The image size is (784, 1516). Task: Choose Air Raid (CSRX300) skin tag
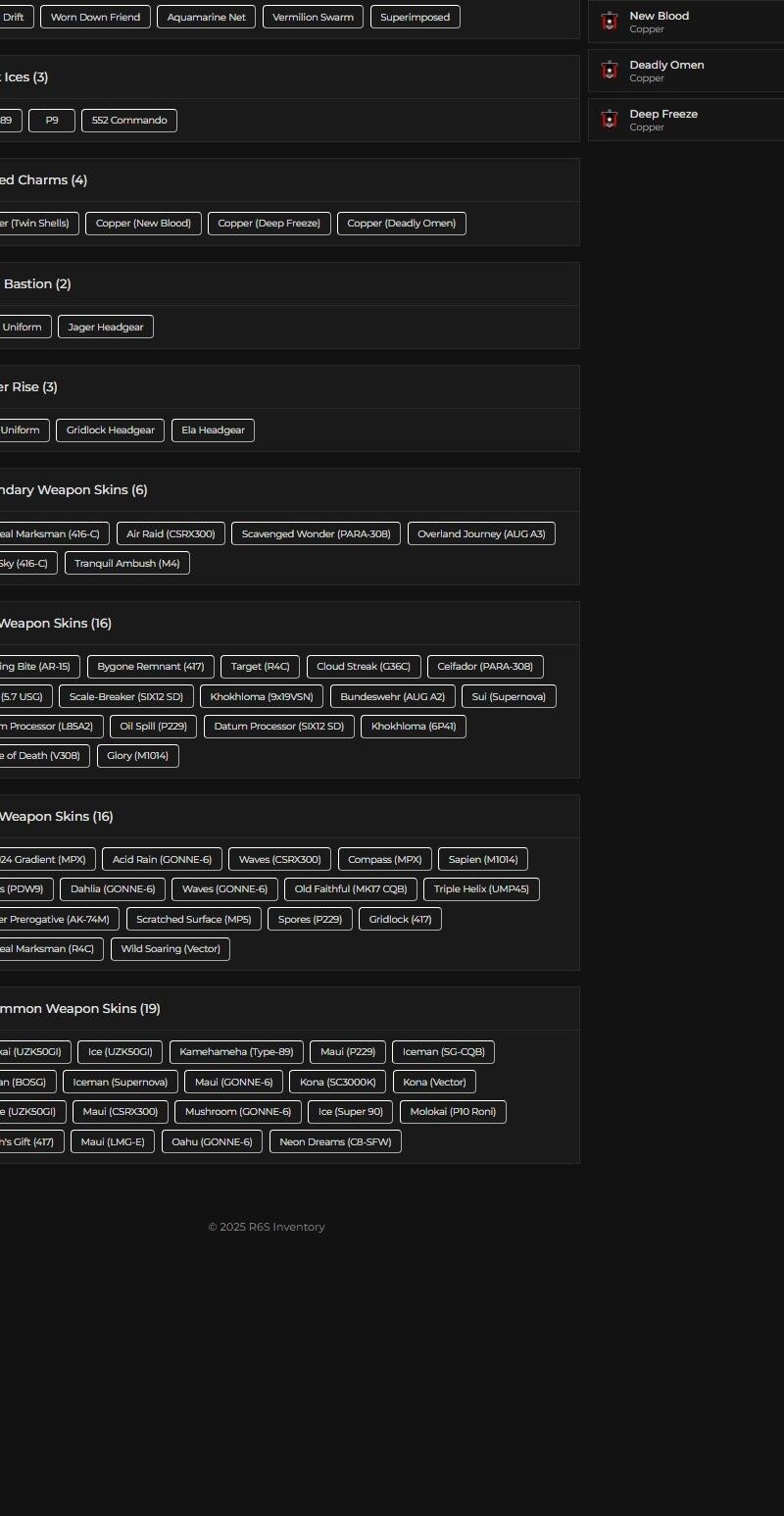pos(171,533)
